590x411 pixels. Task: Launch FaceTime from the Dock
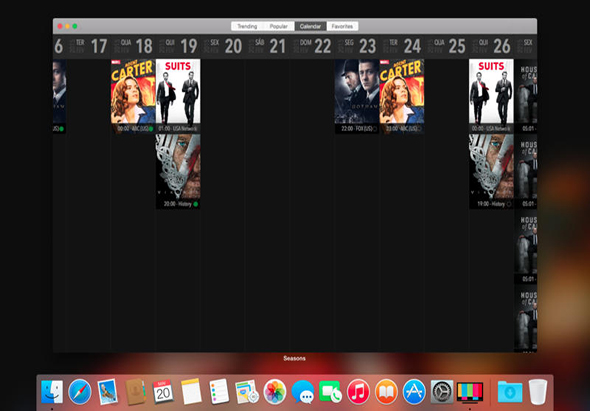[330, 392]
